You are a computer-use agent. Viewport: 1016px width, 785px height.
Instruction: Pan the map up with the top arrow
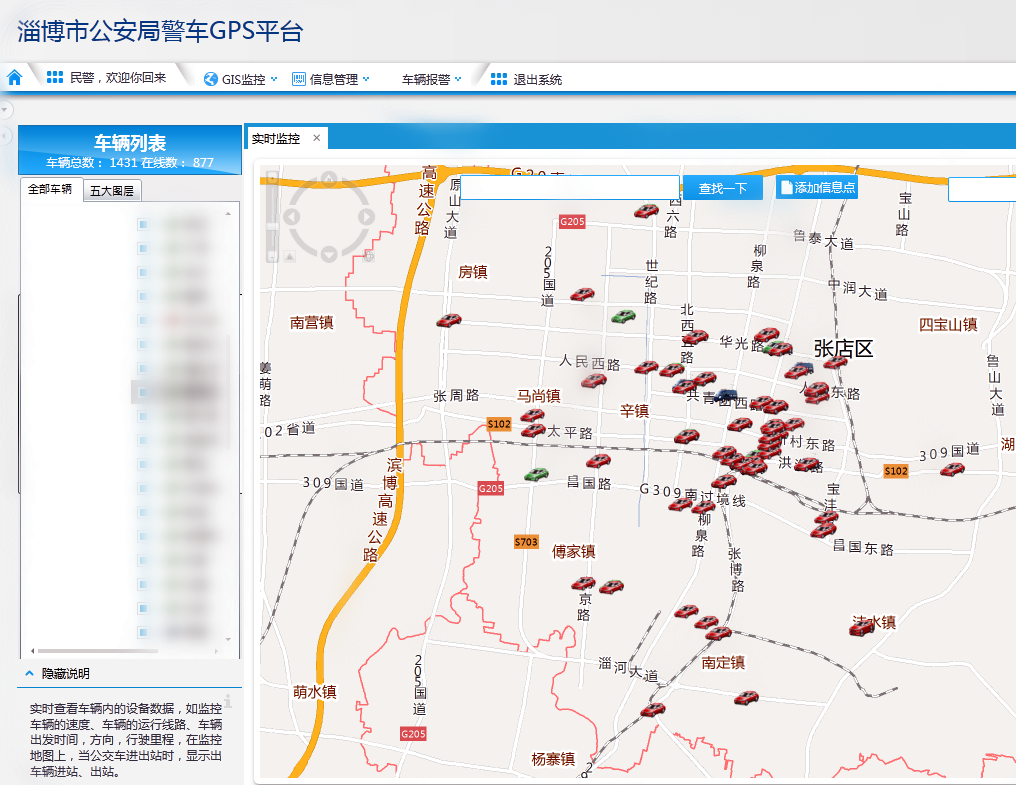click(329, 181)
